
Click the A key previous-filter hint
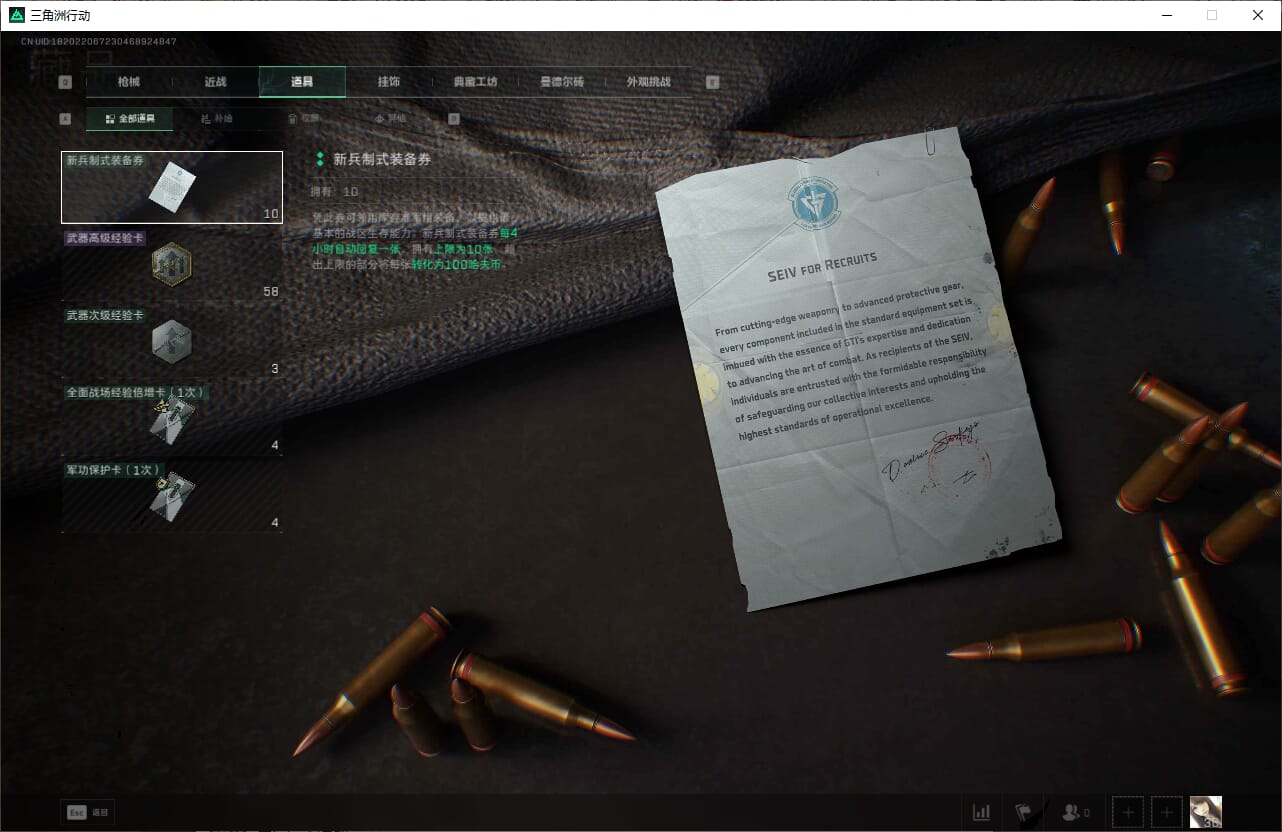click(x=66, y=118)
